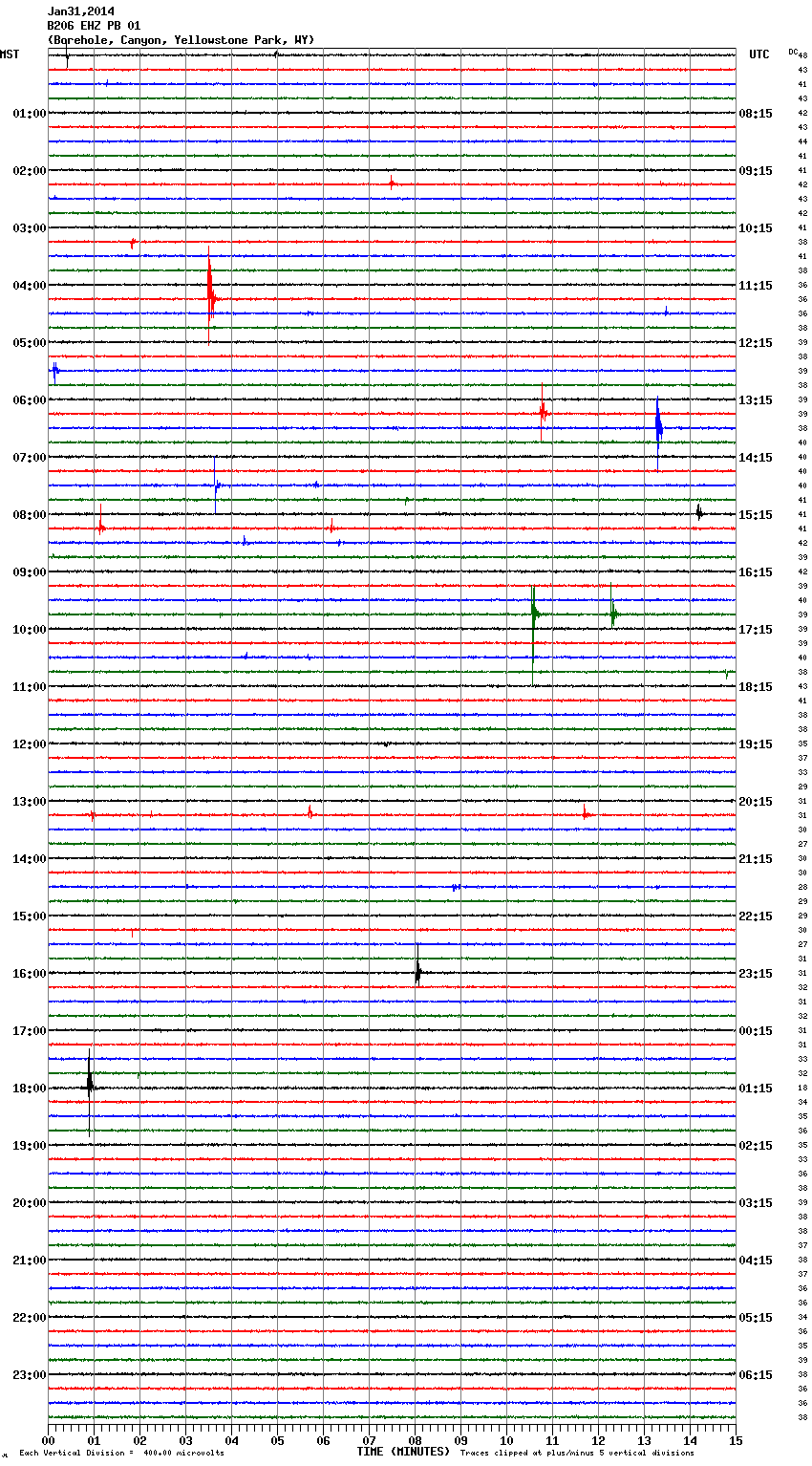Select the 15 minute axis tick label
The image size is (812, 1466).
coord(736,1440)
